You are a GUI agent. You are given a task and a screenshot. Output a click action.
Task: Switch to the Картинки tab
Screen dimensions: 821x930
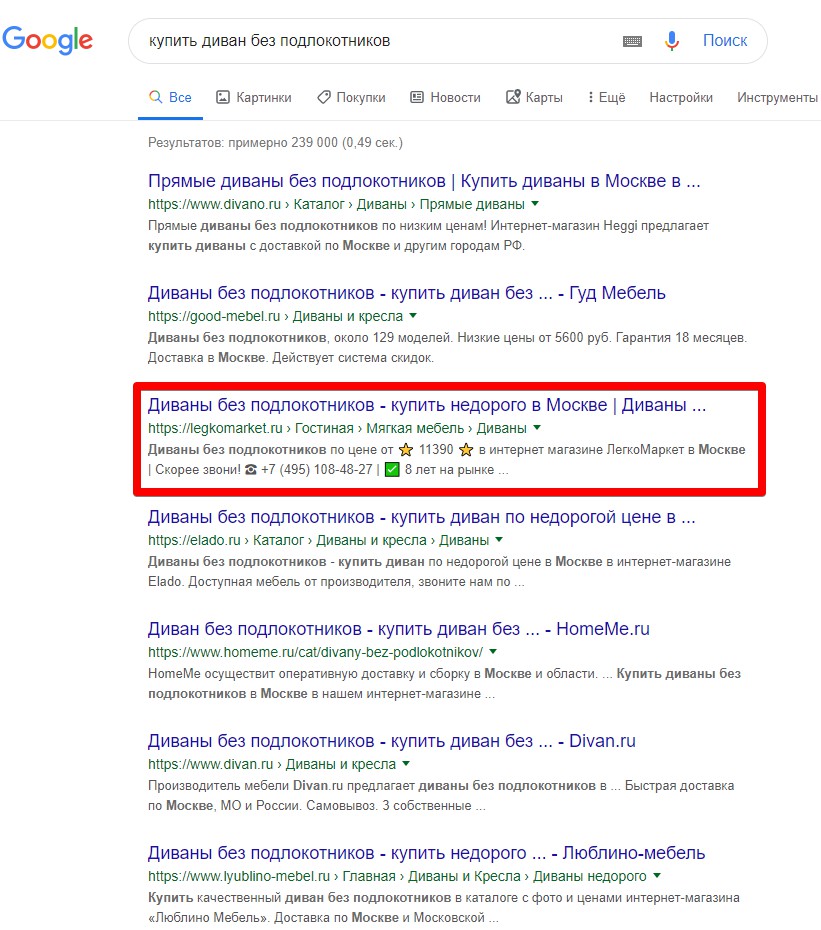(x=254, y=97)
